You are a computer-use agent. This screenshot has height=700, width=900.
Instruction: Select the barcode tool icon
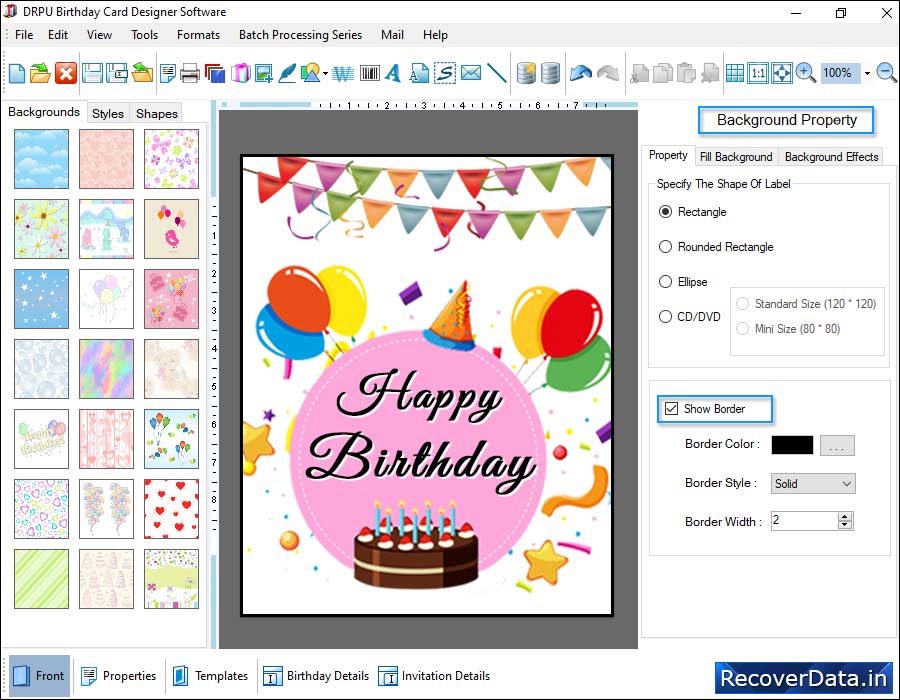(369, 73)
